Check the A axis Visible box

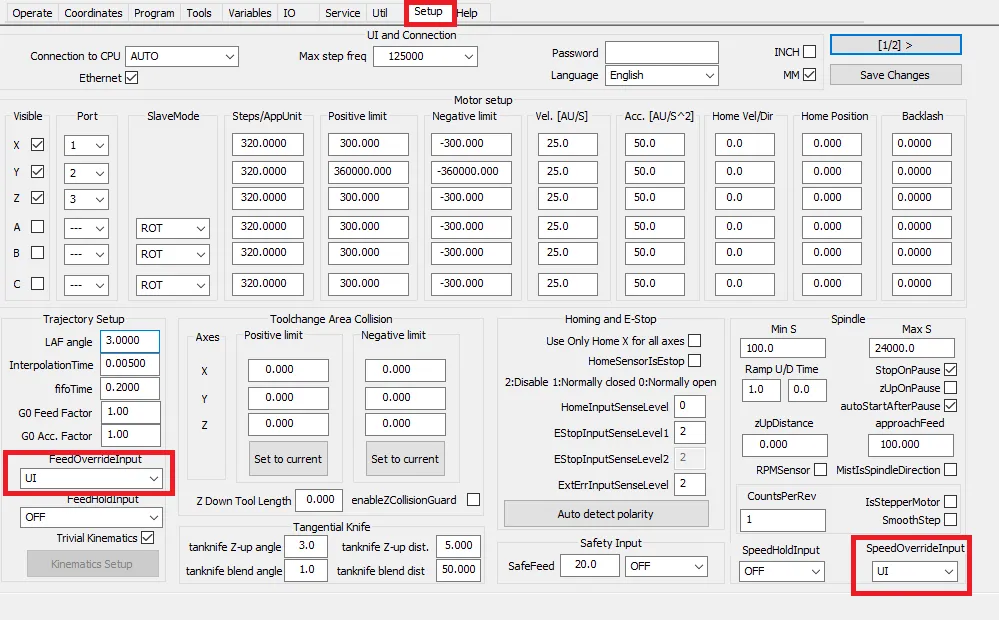(38, 227)
